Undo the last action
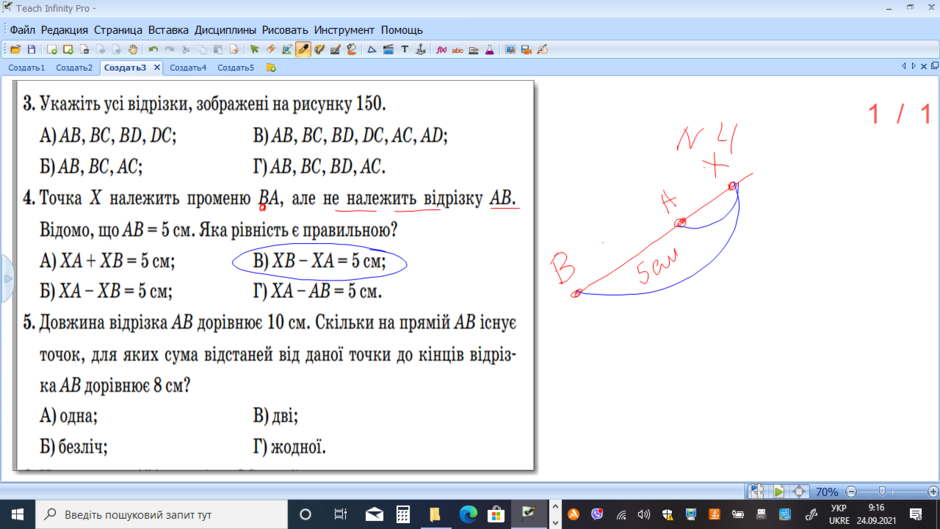The height and width of the screenshot is (529, 940). (153, 50)
